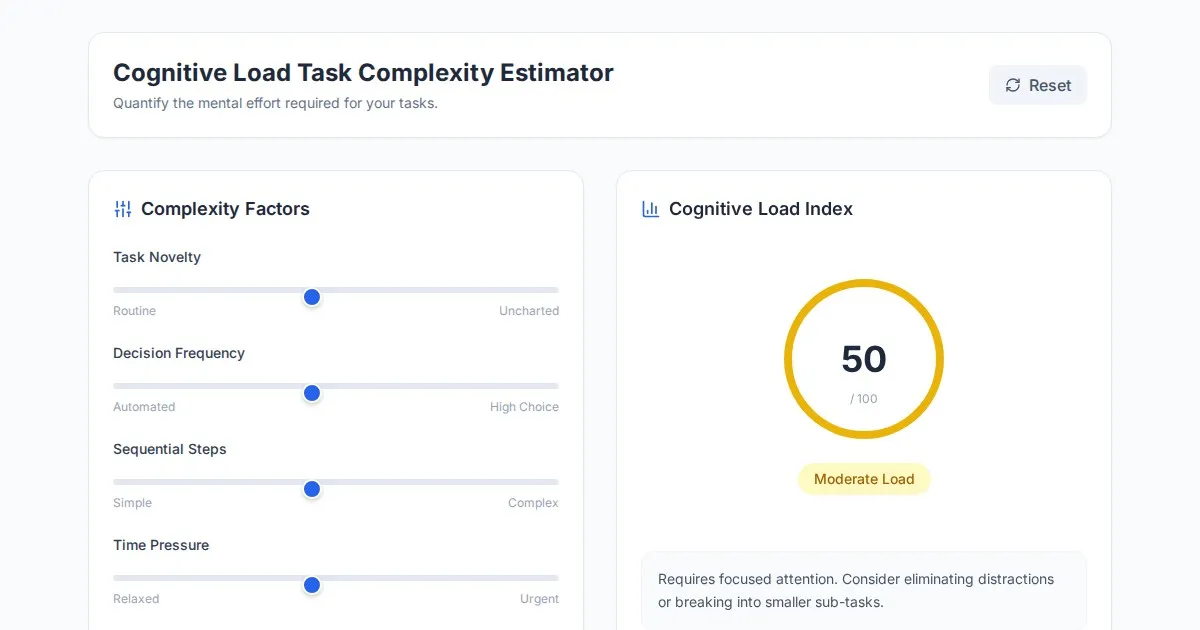Select the Sequential Steps slider thumb
The image size is (1200, 630).
click(x=312, y=489)
